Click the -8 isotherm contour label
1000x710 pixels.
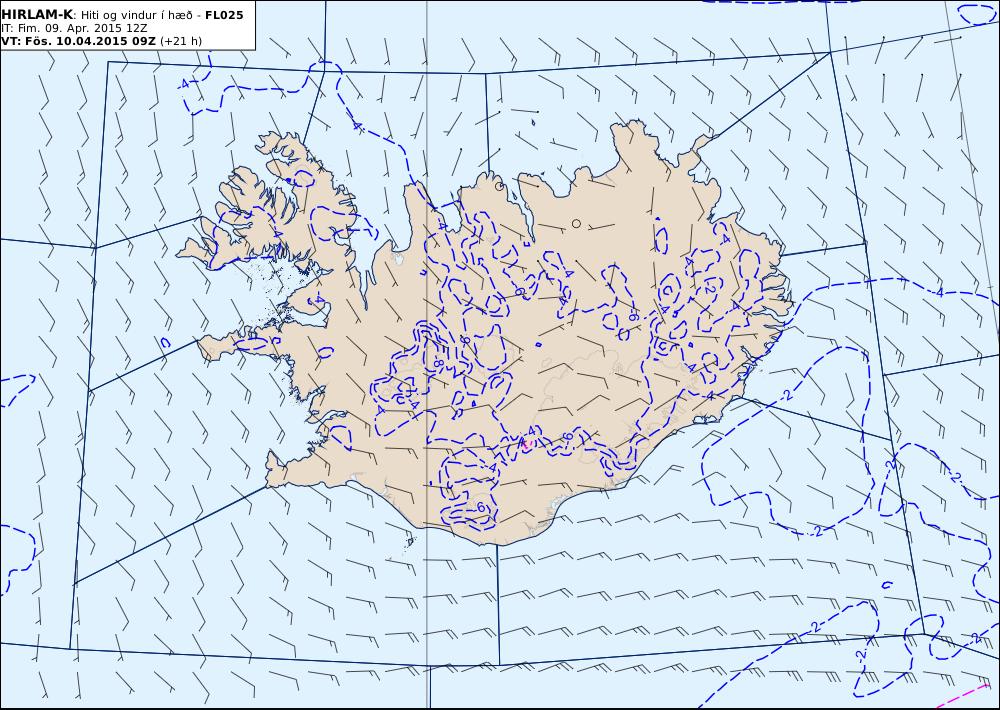click(x=438, y=363)
